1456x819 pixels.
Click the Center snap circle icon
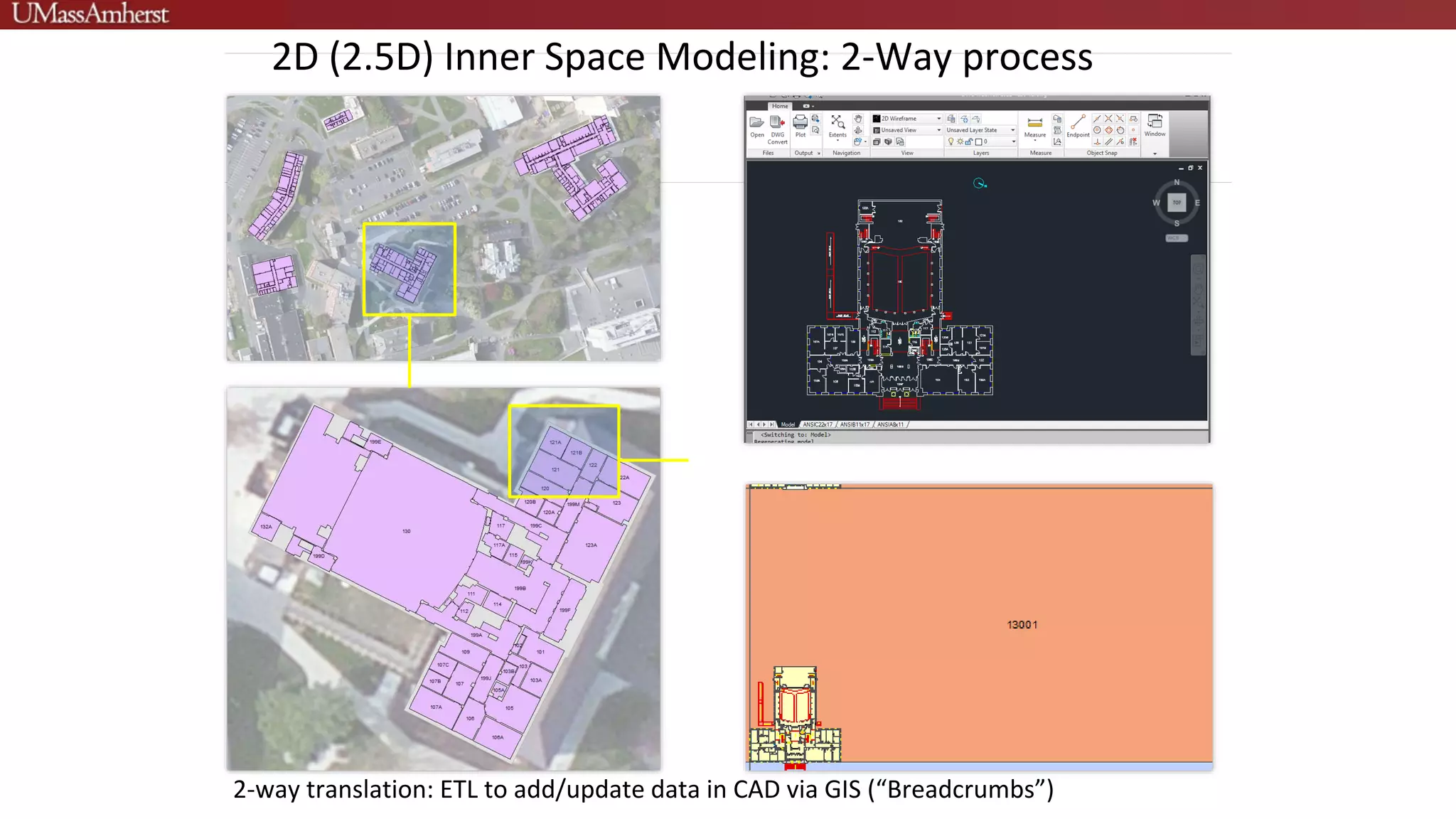pyautogui.click(x=1097, y=130)
